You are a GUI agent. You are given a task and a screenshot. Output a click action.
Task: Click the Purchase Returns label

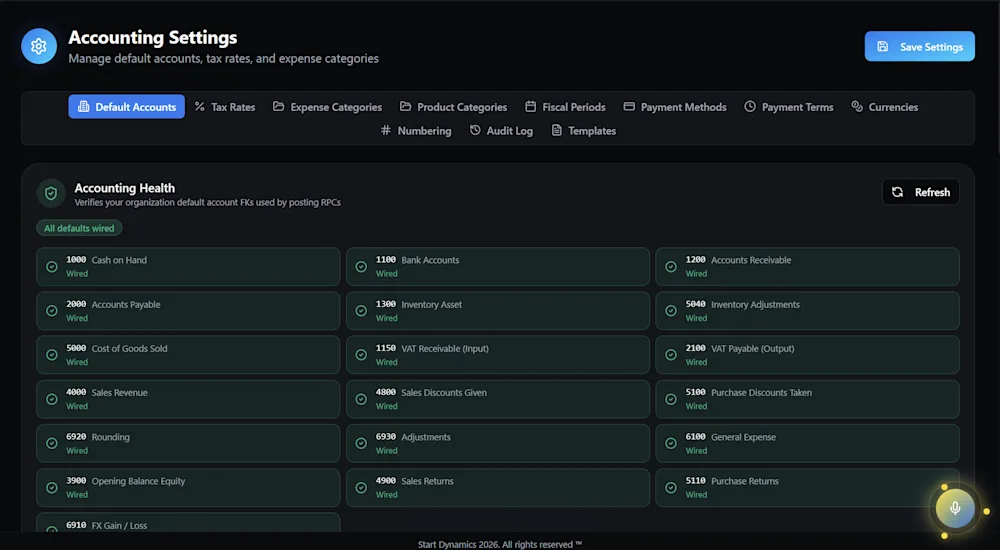(745, 481)
